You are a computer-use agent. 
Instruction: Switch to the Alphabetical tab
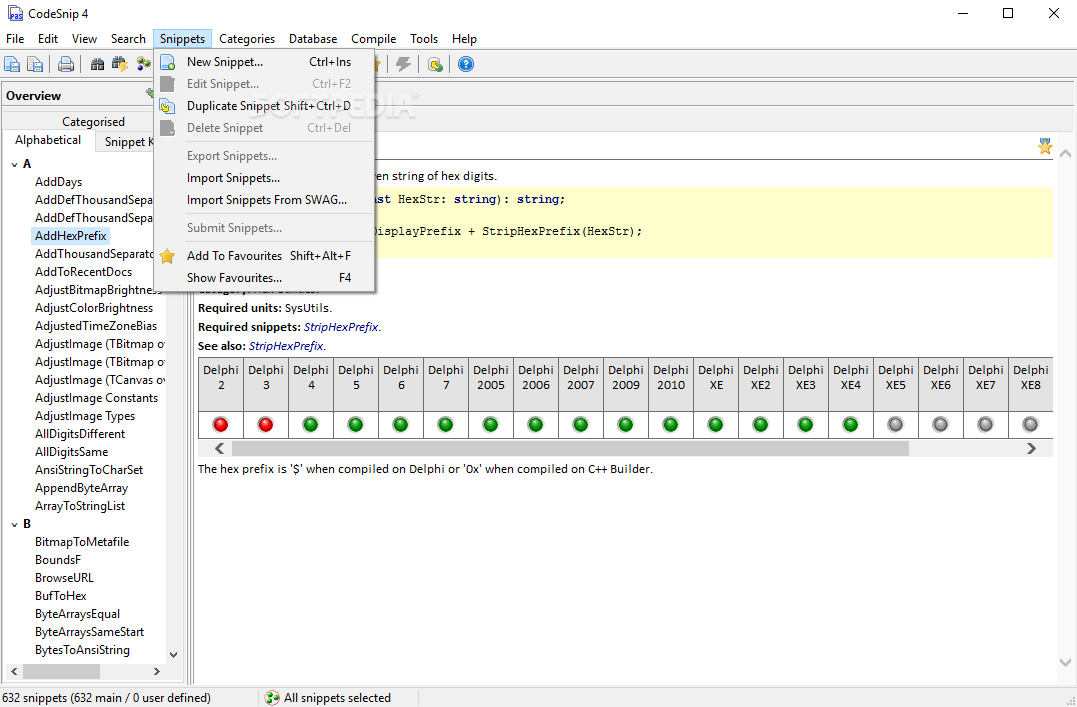(48, 140)
